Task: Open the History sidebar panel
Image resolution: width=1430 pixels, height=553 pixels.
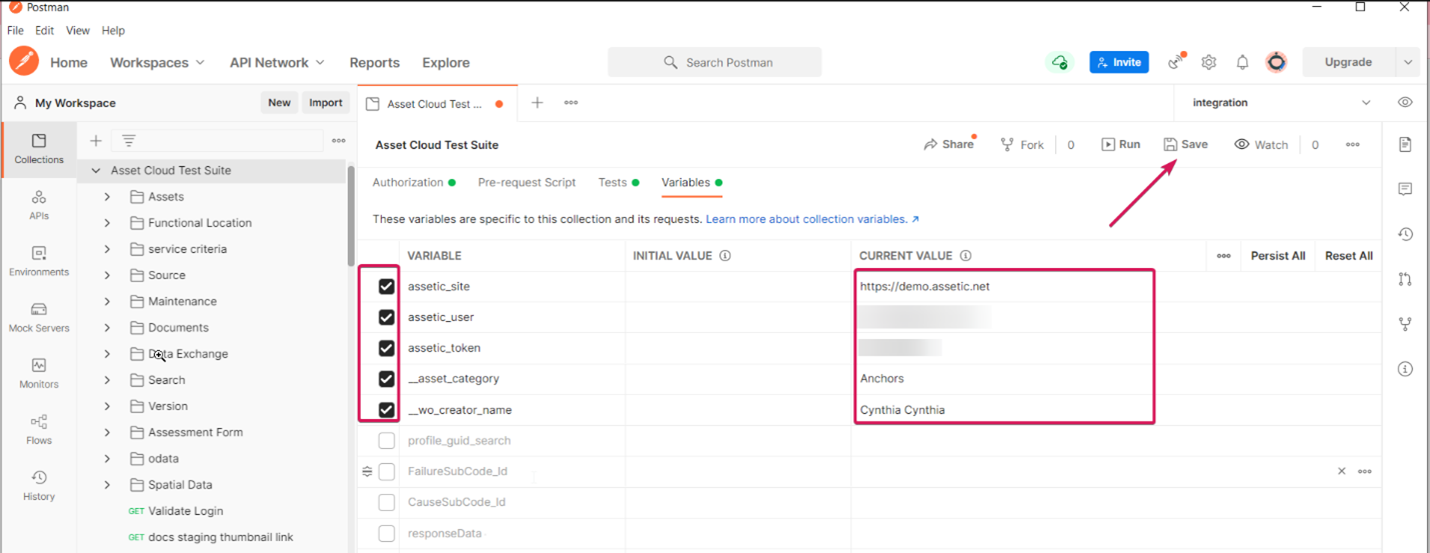Action: (x=39, y=485)
